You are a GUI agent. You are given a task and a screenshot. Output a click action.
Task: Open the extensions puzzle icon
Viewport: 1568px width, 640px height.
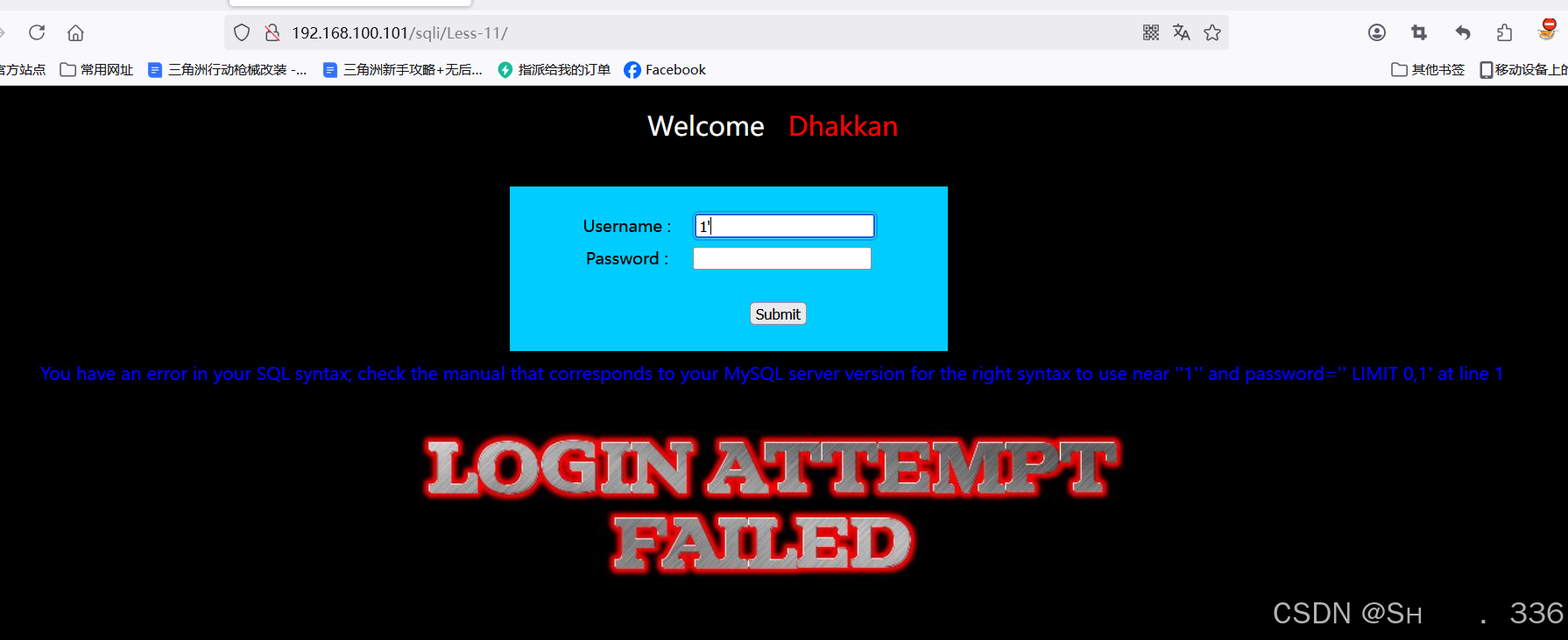(x=1505, y=32)
